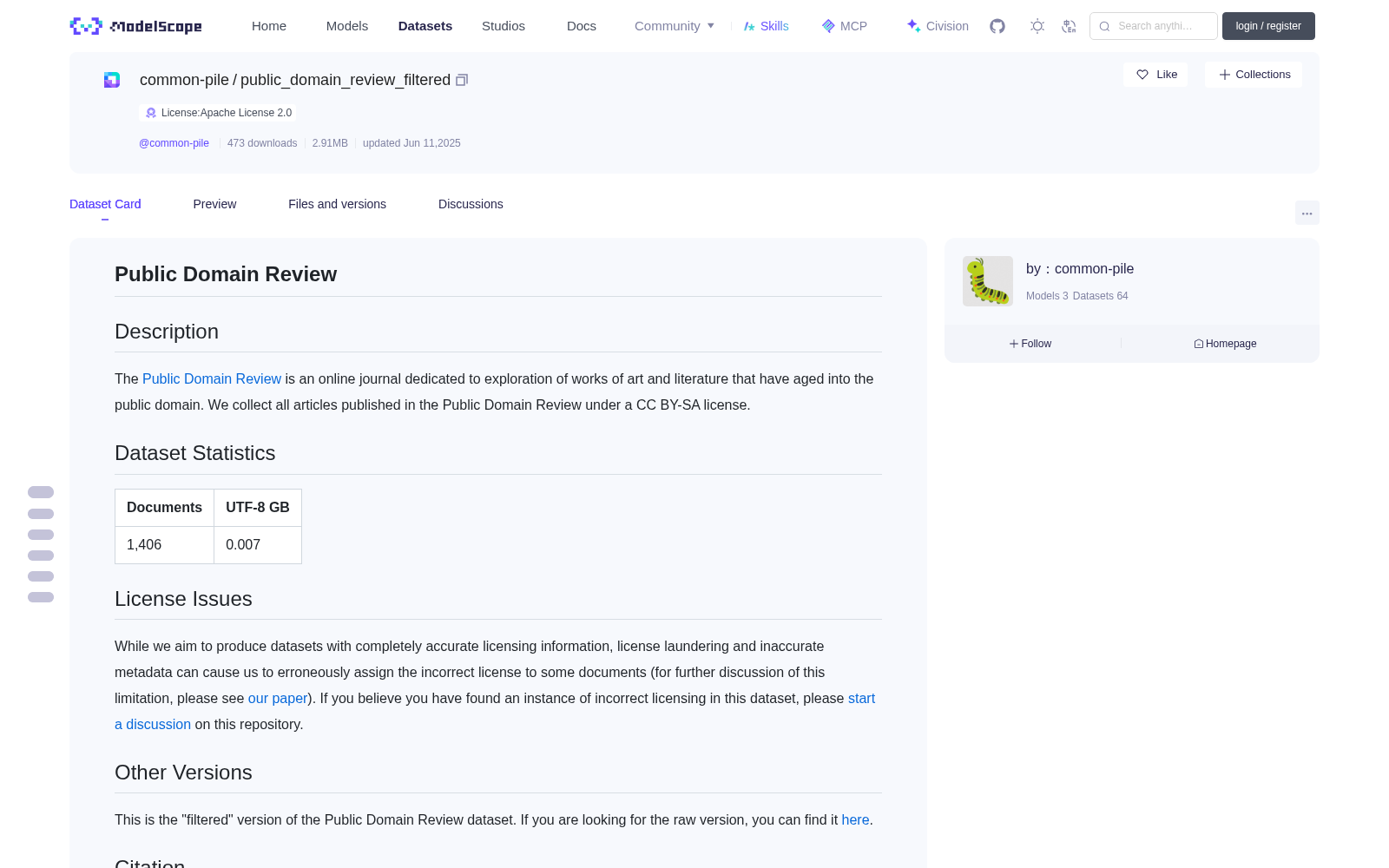Open the raw version 'here' link

tap(855, 819)
